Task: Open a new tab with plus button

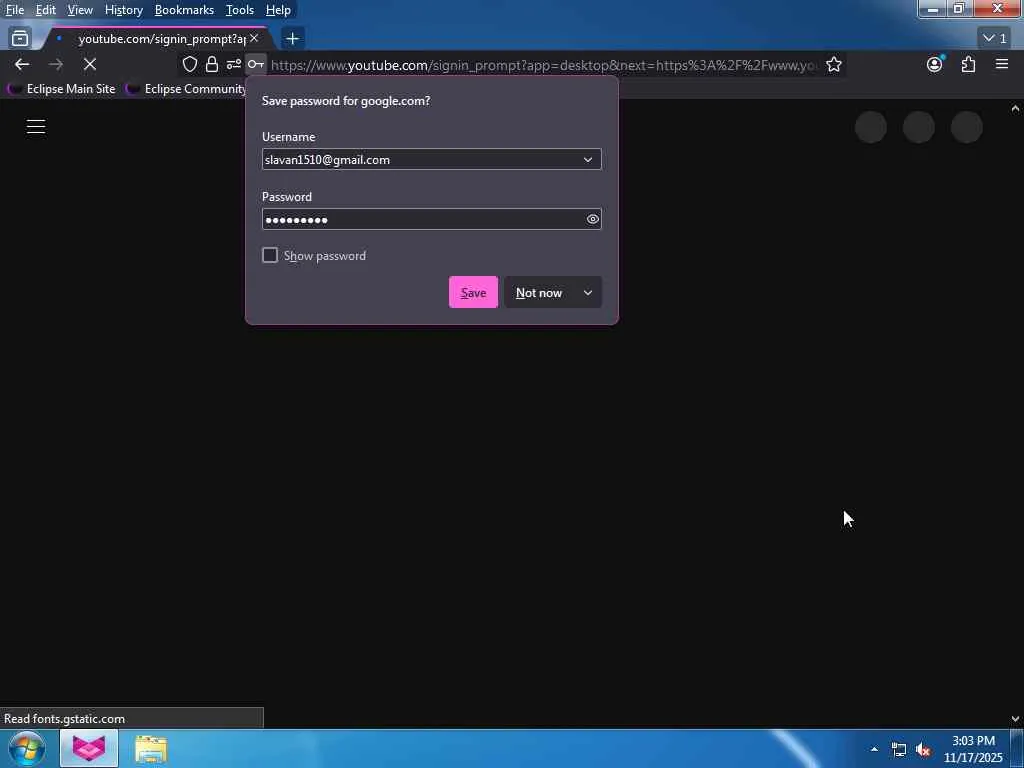Action: (292, 39)
